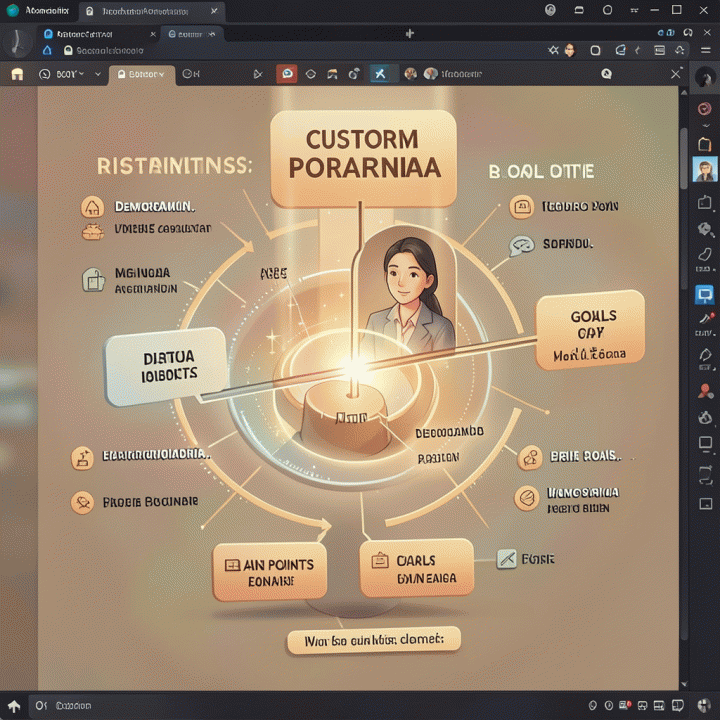Image resolution: width=720 pixels, height=720 pixels.
Task: Open the profile avatar at sidebar top
Action: 705,77
